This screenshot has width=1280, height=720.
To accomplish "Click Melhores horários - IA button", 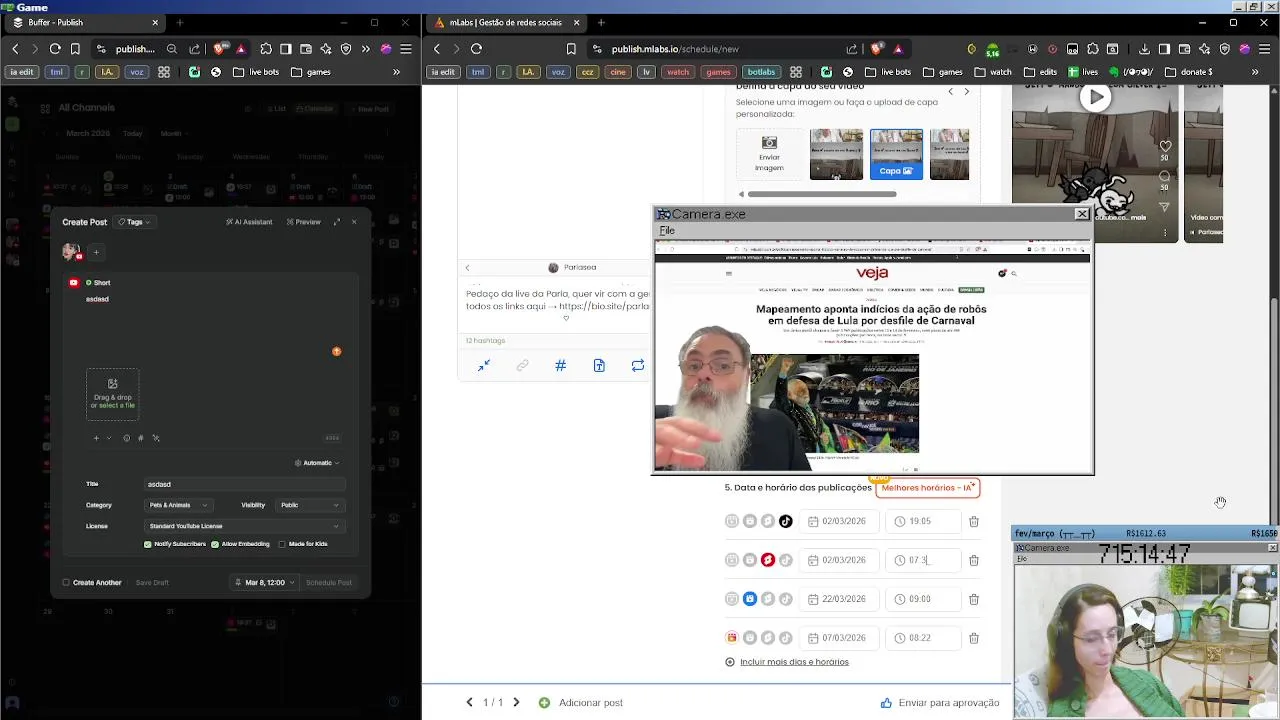I will click(927, 487).
